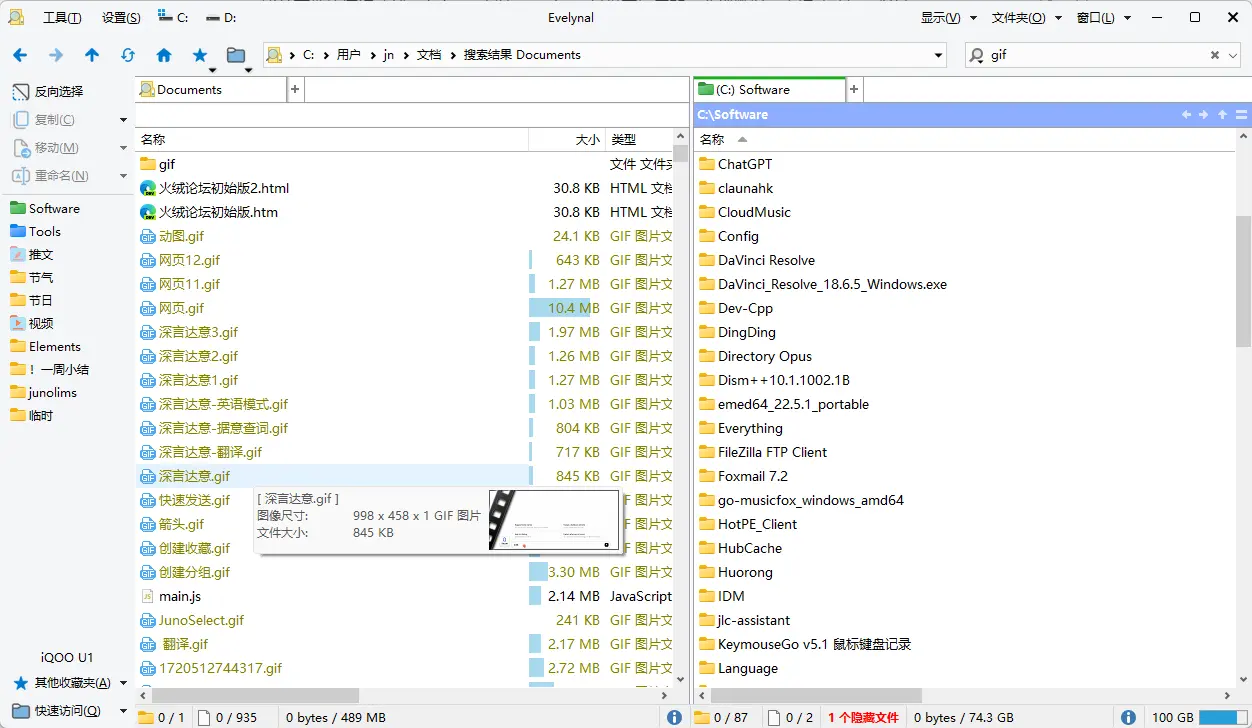
Task: Add a new tab beside (C:) Software
Action: pos(854,90)
